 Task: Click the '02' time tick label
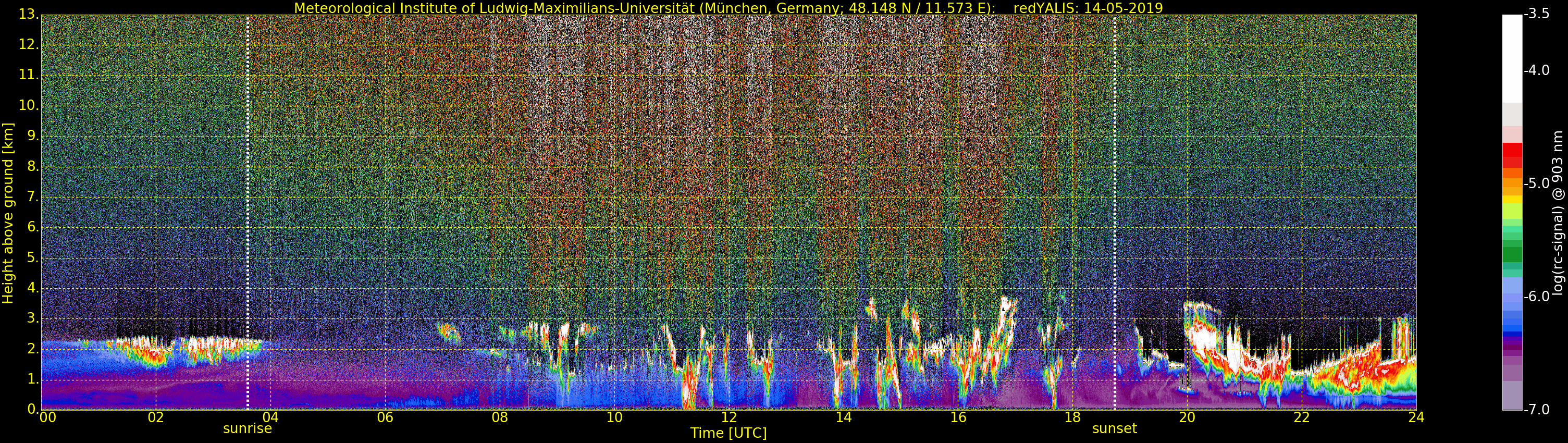coord(156,417)
